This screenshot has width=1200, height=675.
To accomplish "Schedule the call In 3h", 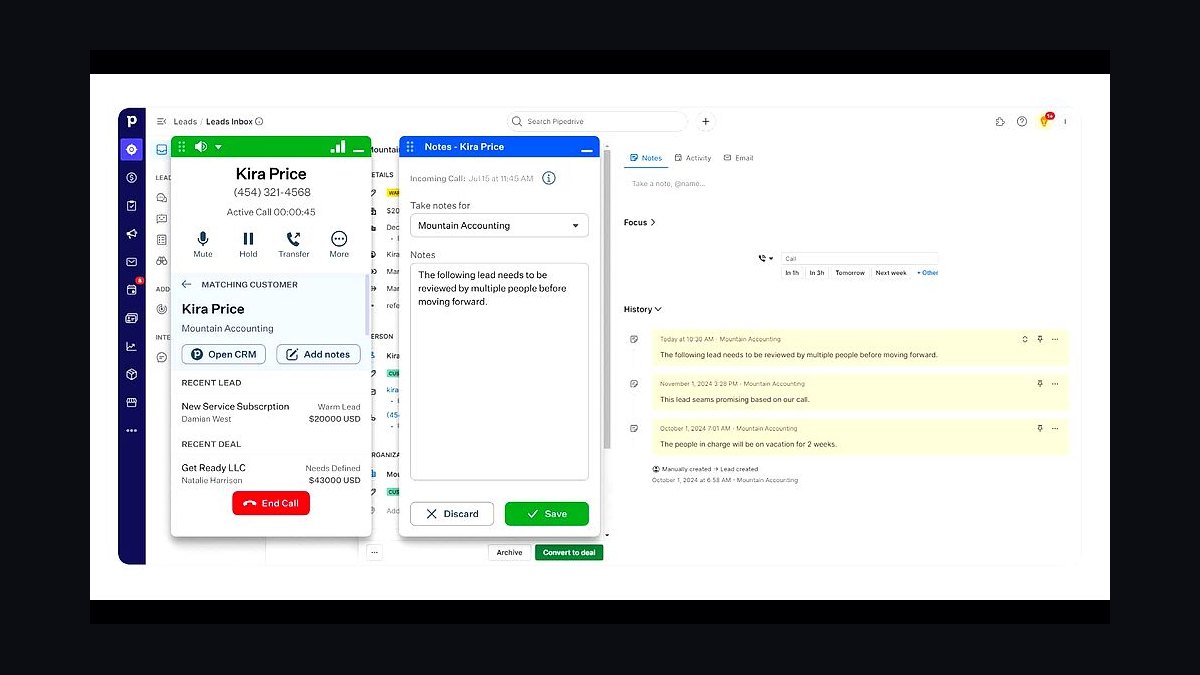I will (817, 272).
